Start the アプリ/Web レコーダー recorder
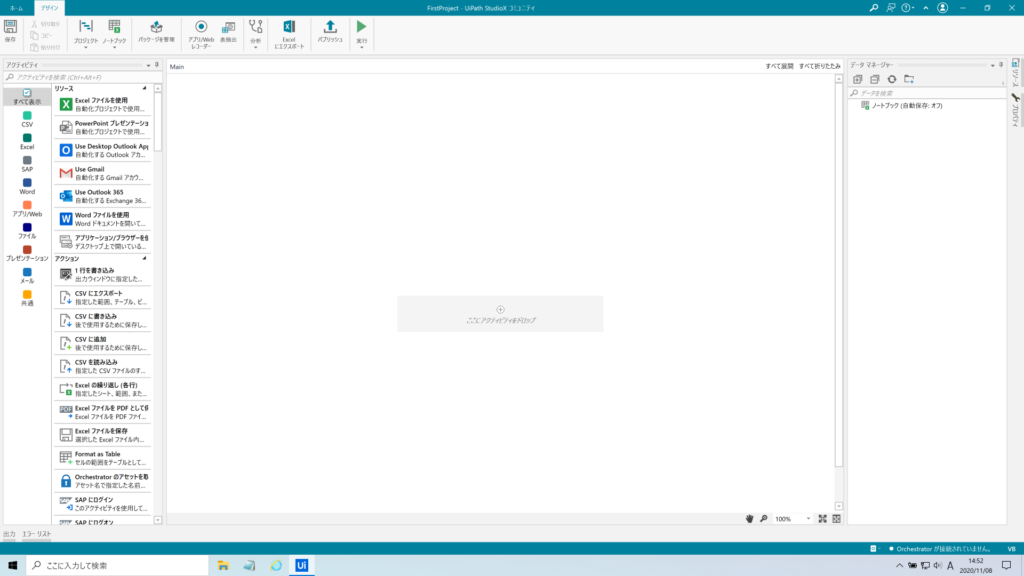The width and height of the screenshot is (1024, 576). pos(201,34)
